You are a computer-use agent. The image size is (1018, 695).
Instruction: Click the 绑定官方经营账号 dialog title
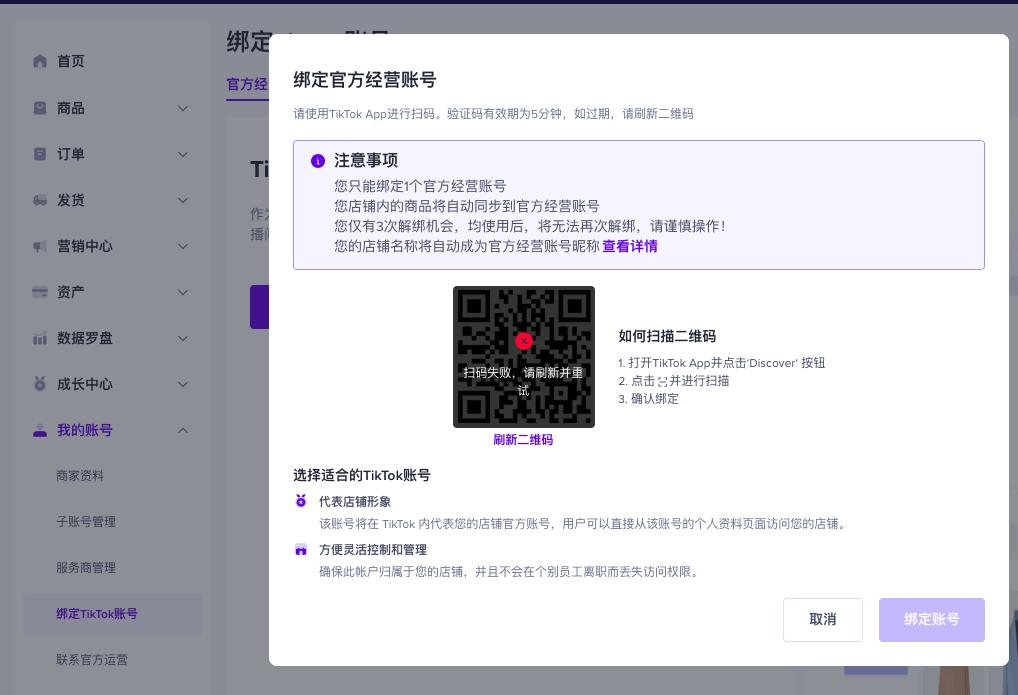365,80
